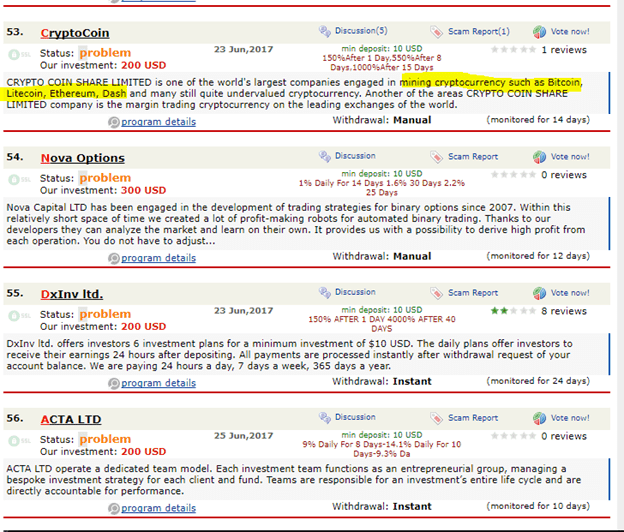Viewport: 624px width, 532px height.
Task: Open CryptoCoin program details link
Action: point(158,122)
